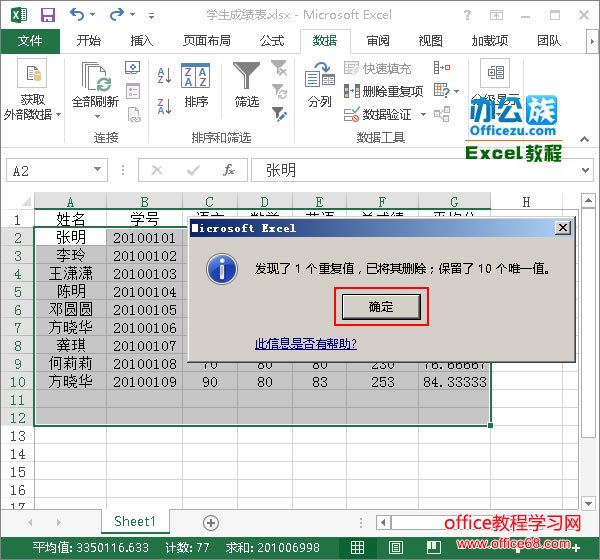600x560 pixels.
Task: Click the What-If Analysis icon
Action: 442,91
